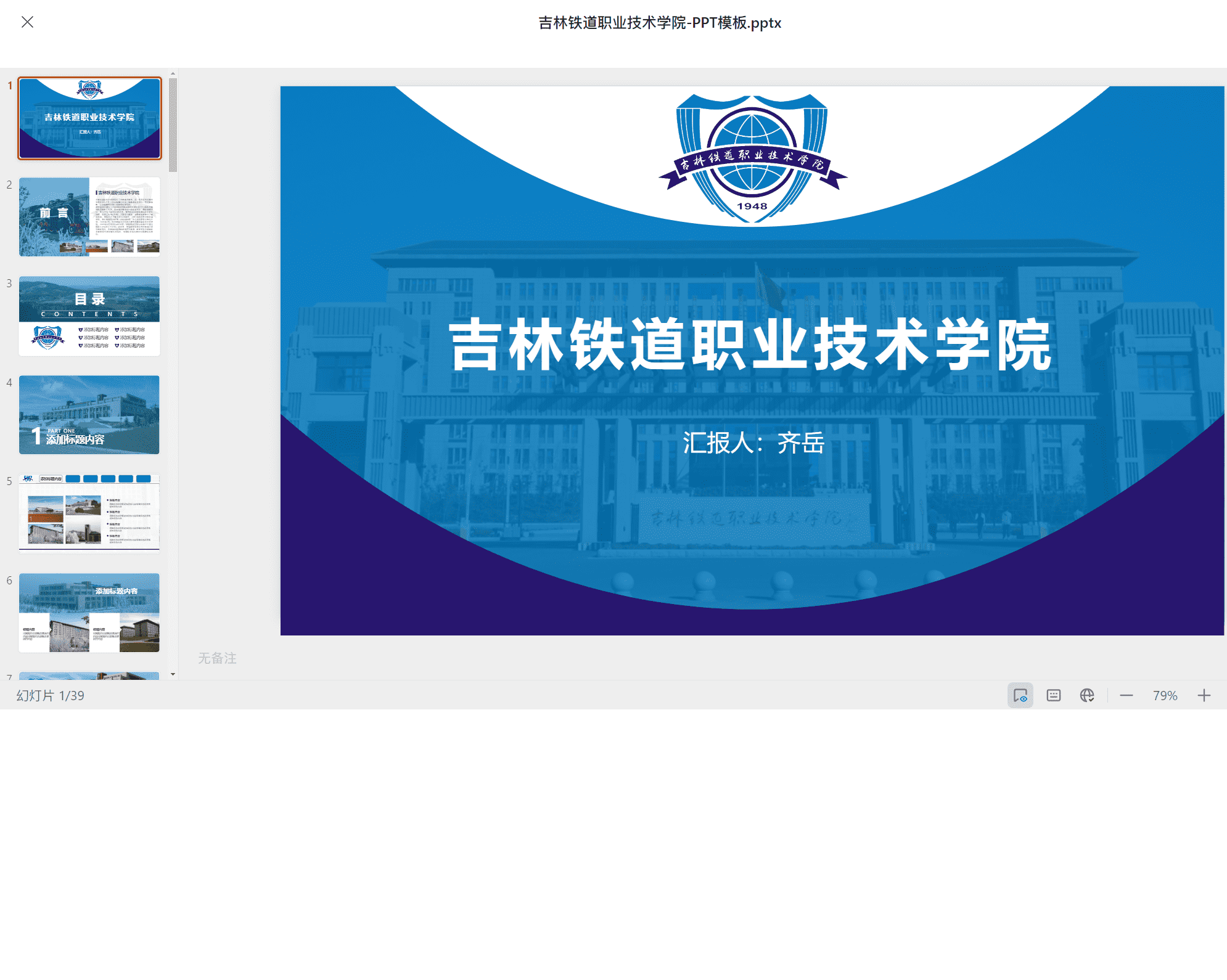Toggle the notes view icon in status bar
The image size is (1227, 980).
[x=1020, y=696]
